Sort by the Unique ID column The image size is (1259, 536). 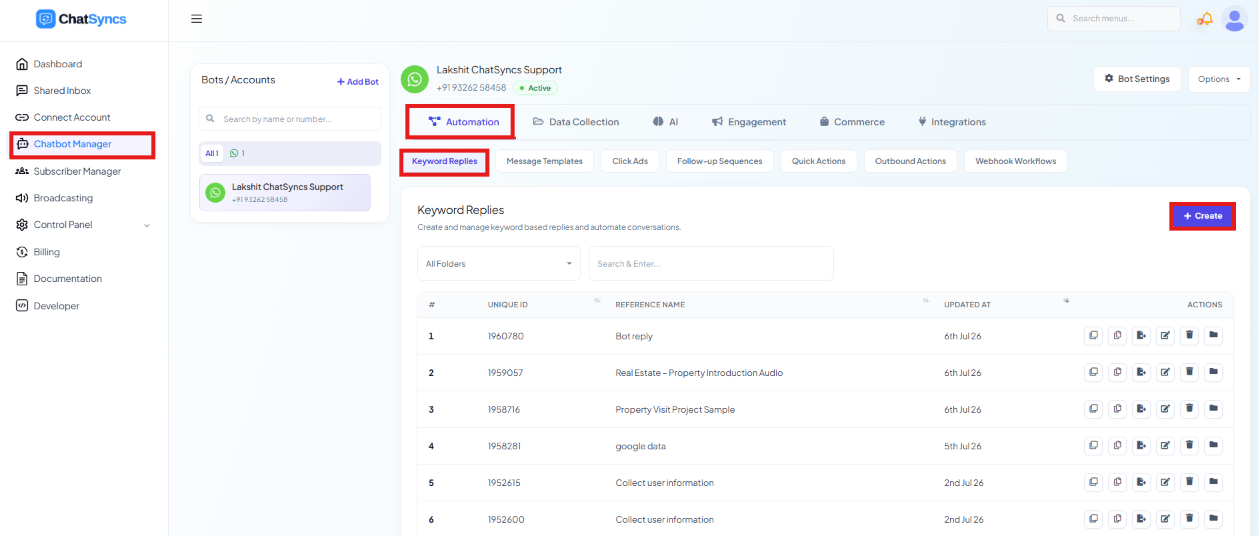tap(545, 304)
